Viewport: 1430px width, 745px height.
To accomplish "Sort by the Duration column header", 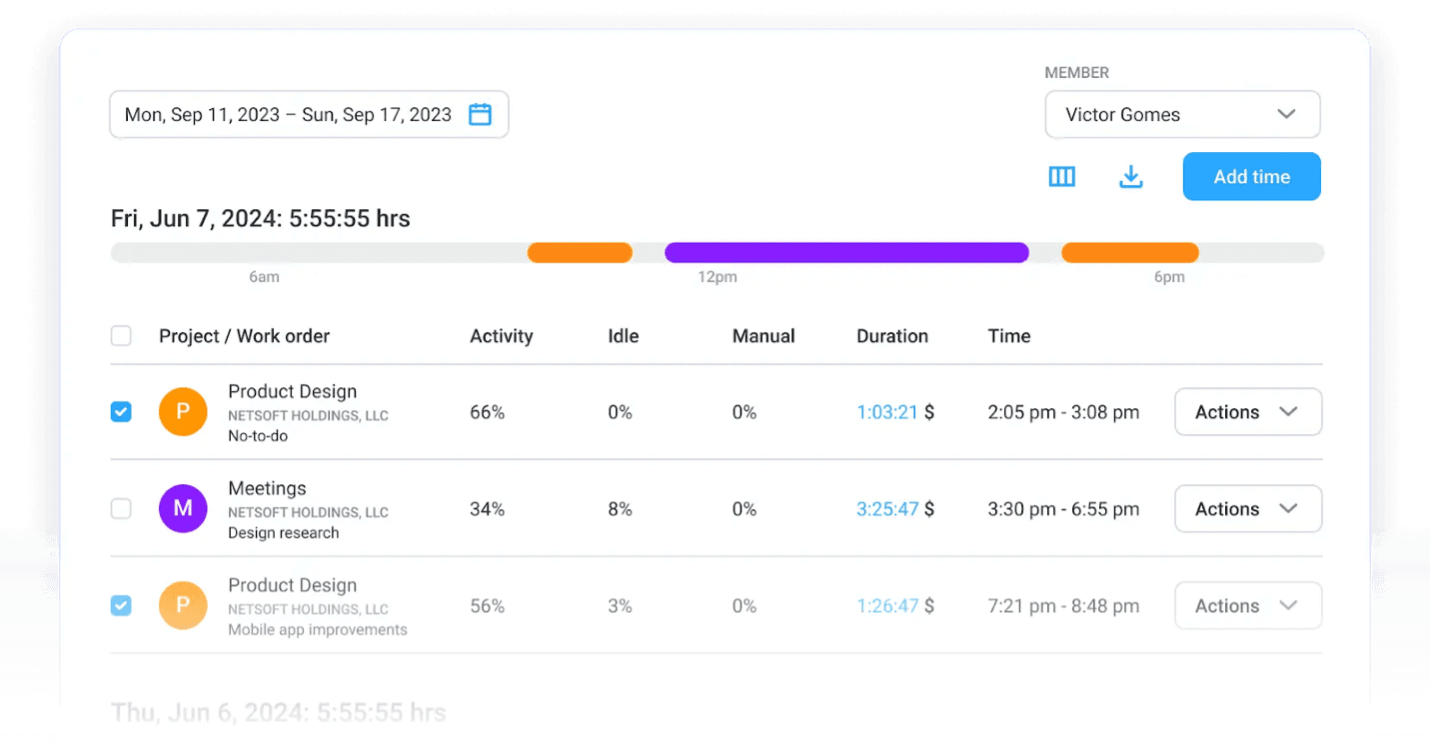I will tap(892, 336).
